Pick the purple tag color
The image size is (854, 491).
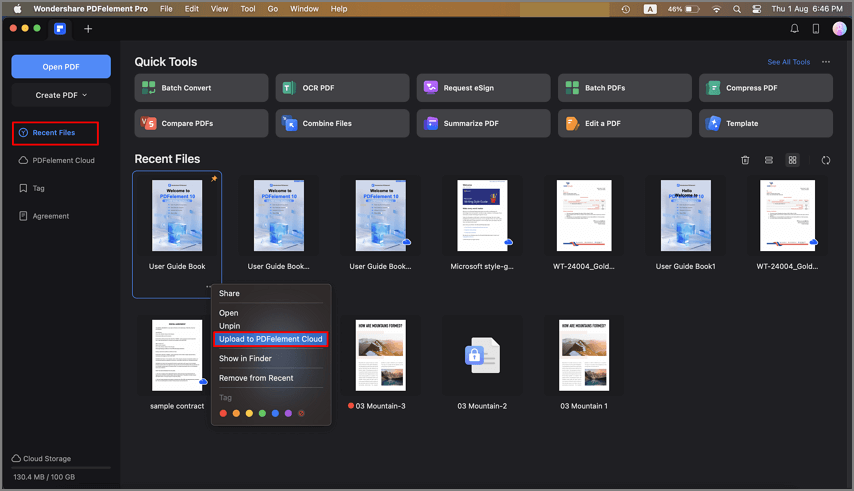[288, 414]
